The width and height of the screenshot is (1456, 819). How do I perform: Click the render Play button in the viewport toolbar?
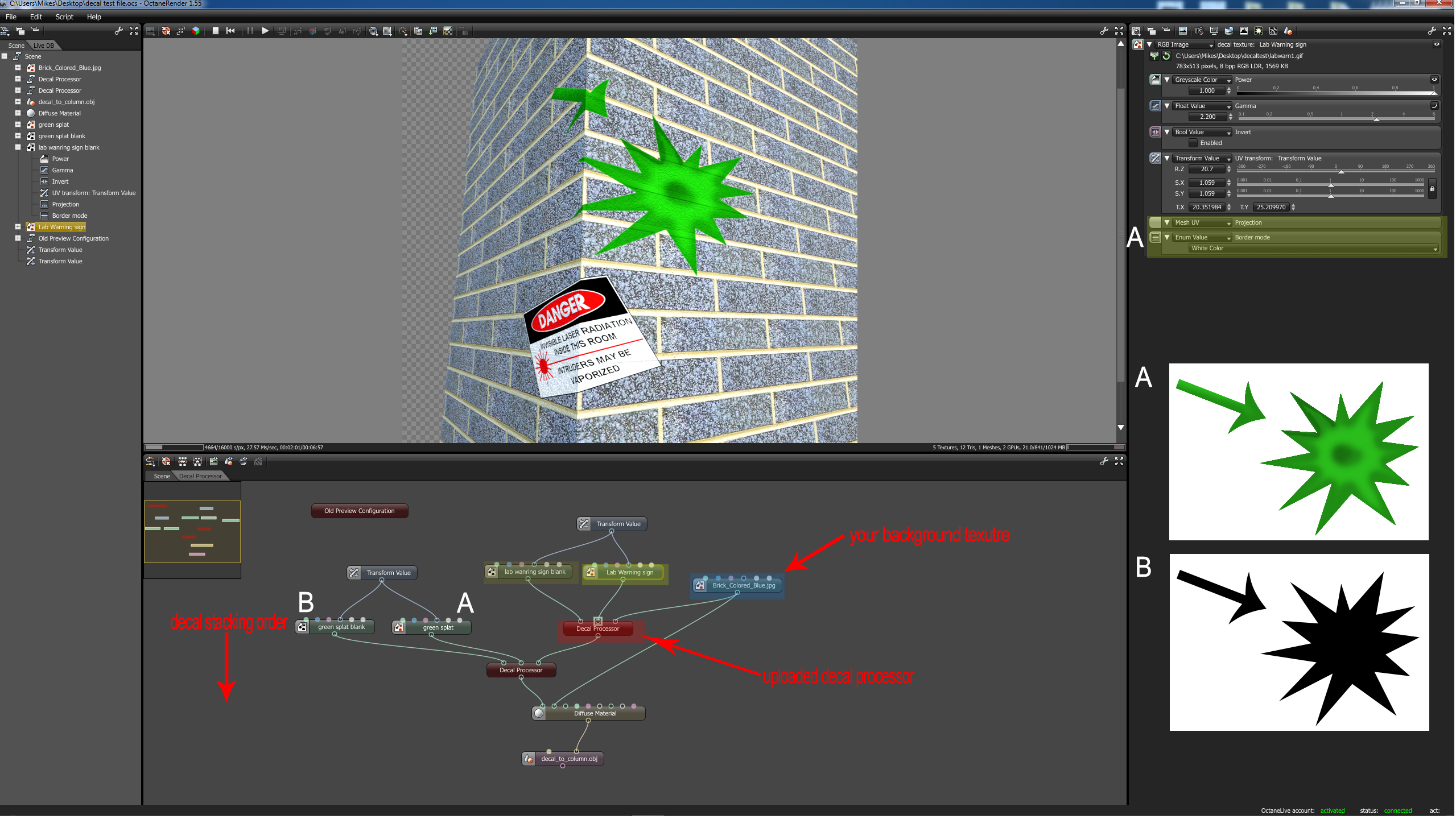click(x=265, y=31)
